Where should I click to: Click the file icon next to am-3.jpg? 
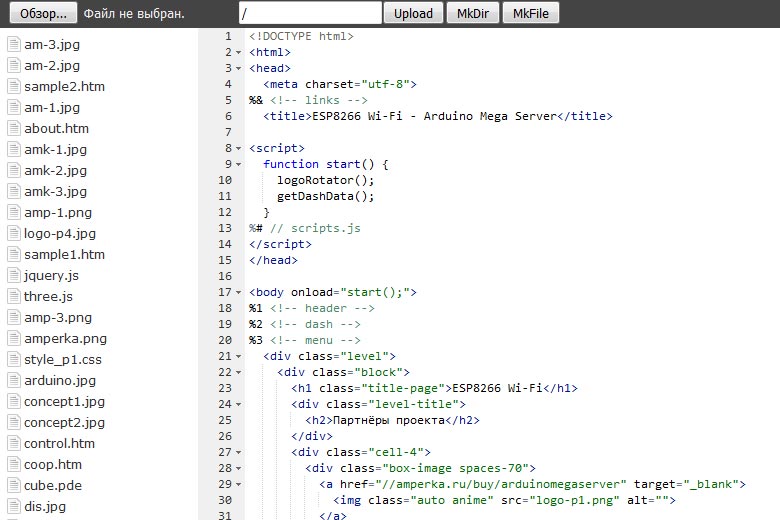click(x=14, y=44)
